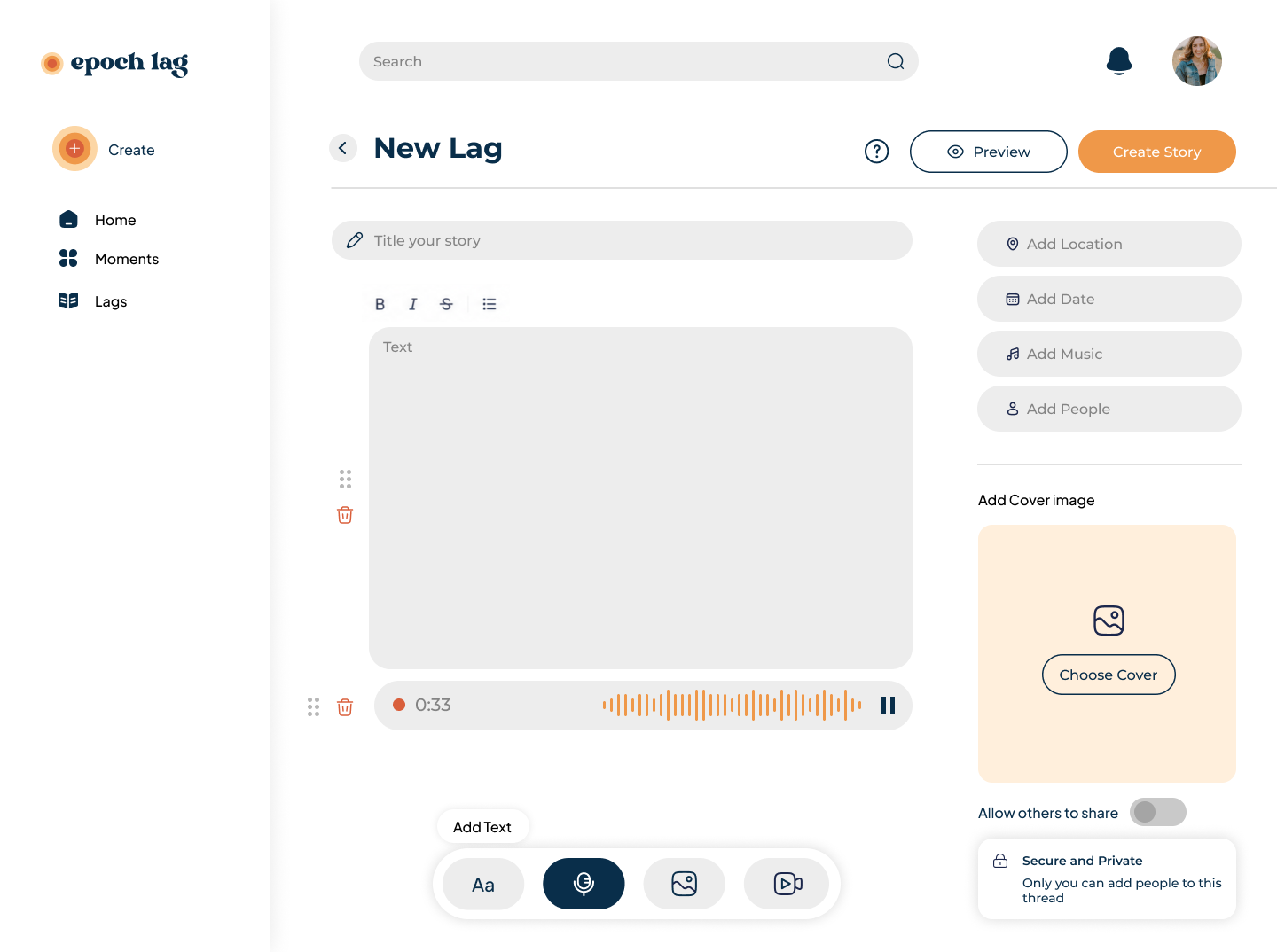The width and height of the screenshot is (1277, 952).
Task: Grab the text block drag handle
Action: tap(345, 480)
